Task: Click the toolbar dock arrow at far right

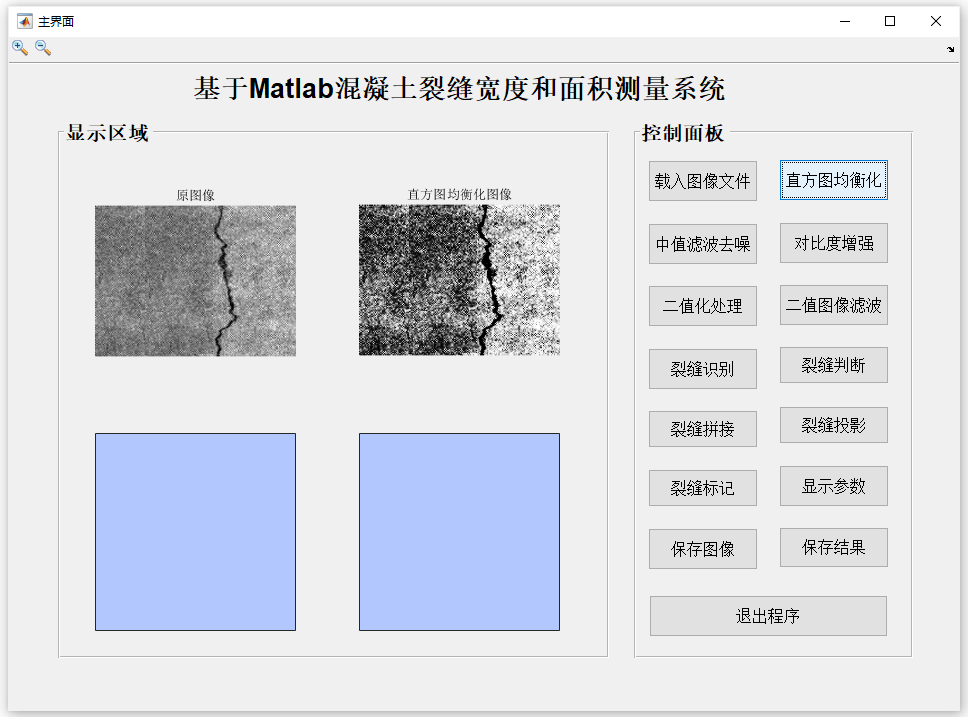Action: click(950, 49)
